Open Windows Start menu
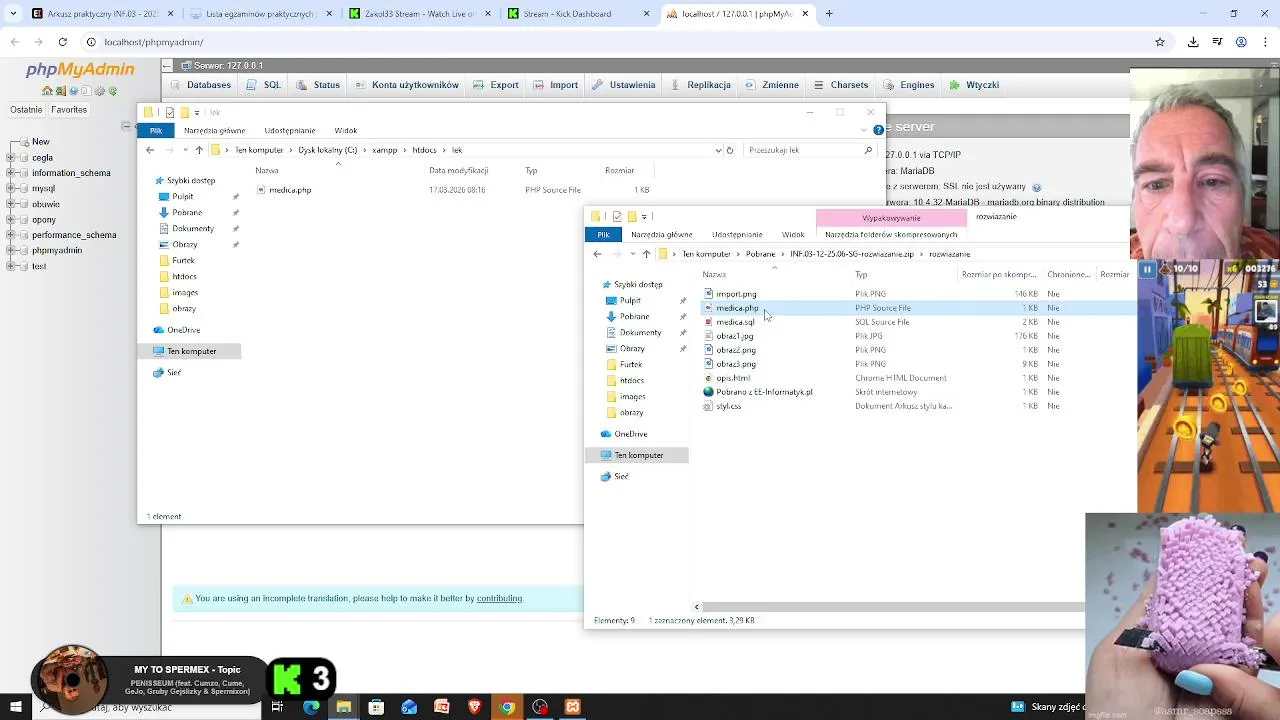This screenshot has width=1280, height=720. [x=15, y=707]
